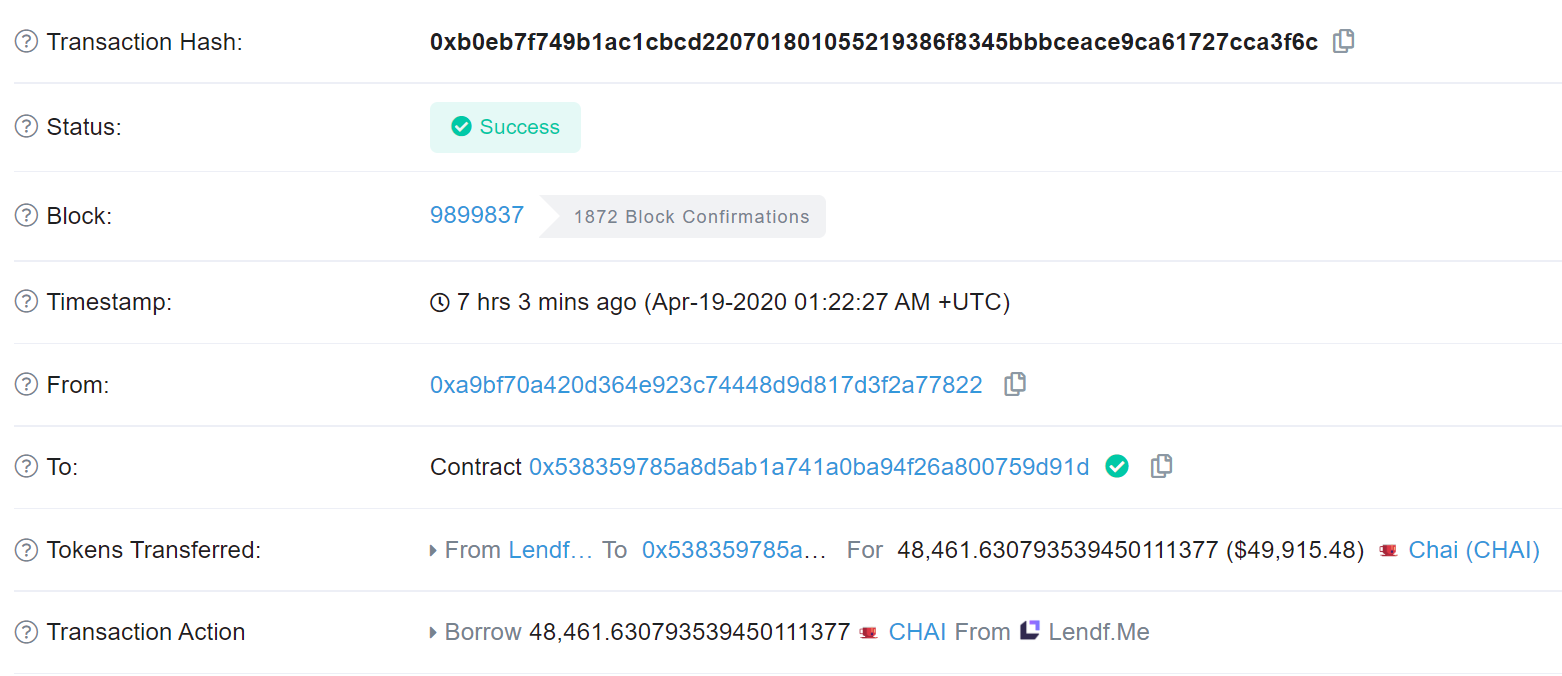Click the Status help icon
Screen dimensions: 1562x676
tap(26, 126)
